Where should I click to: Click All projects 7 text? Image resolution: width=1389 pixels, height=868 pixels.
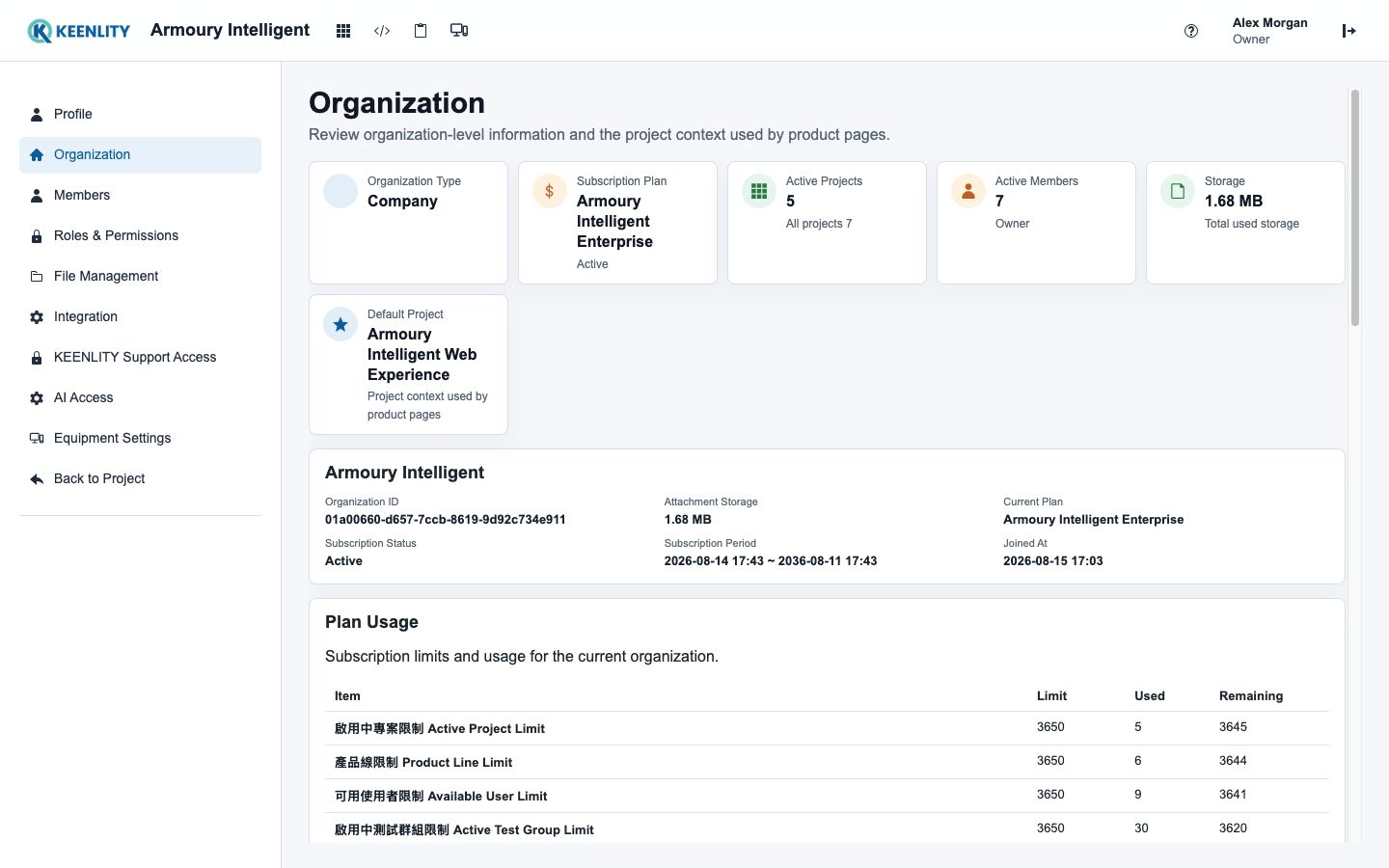click(819, 224)
